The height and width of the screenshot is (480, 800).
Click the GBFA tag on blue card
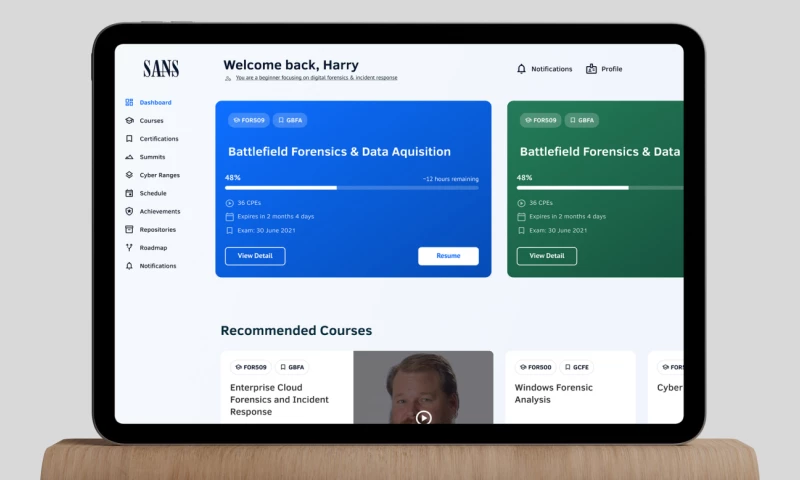click(x=290, y=120)
